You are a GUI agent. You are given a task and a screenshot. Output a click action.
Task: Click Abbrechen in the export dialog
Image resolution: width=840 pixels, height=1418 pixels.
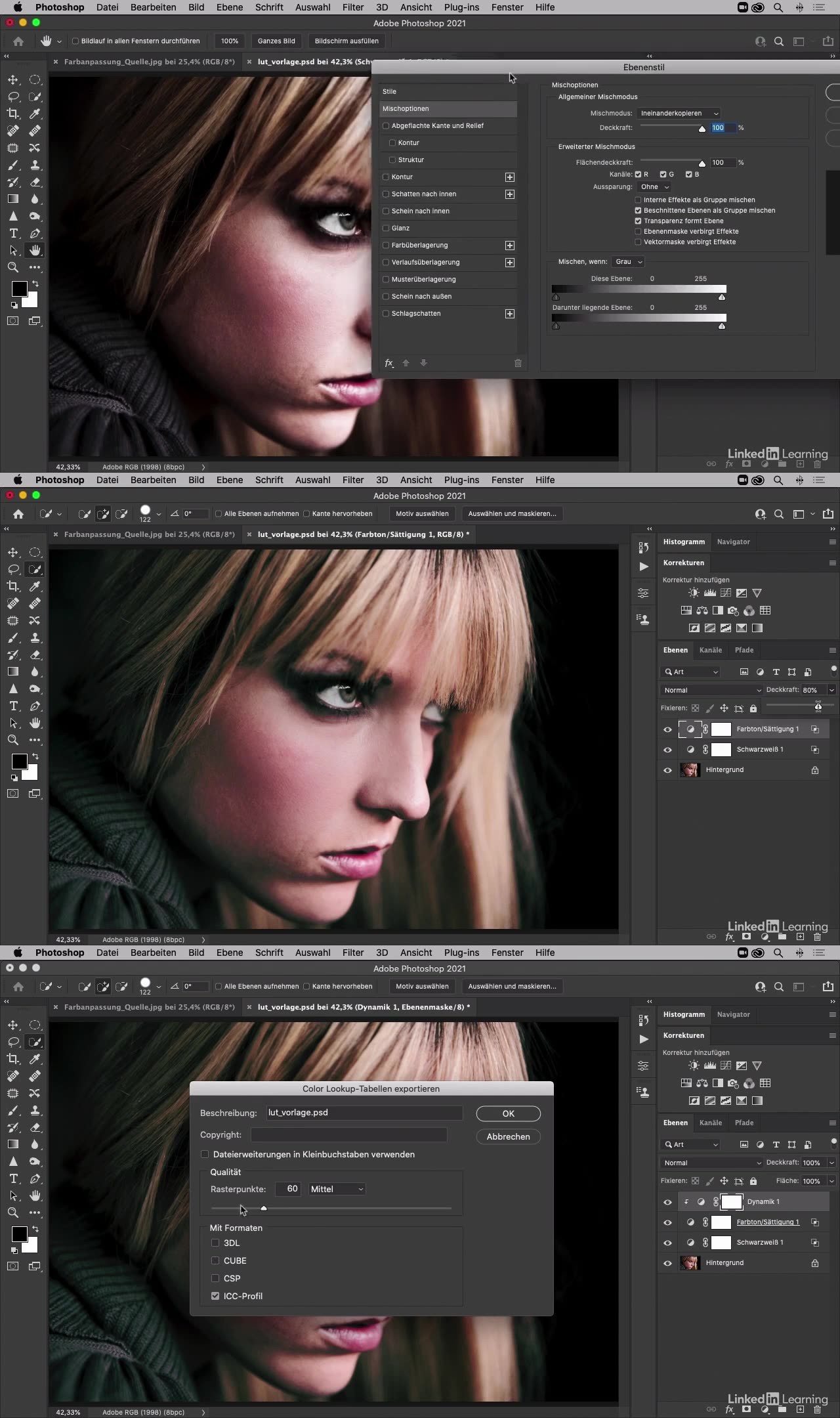[x=508, y=1136]
